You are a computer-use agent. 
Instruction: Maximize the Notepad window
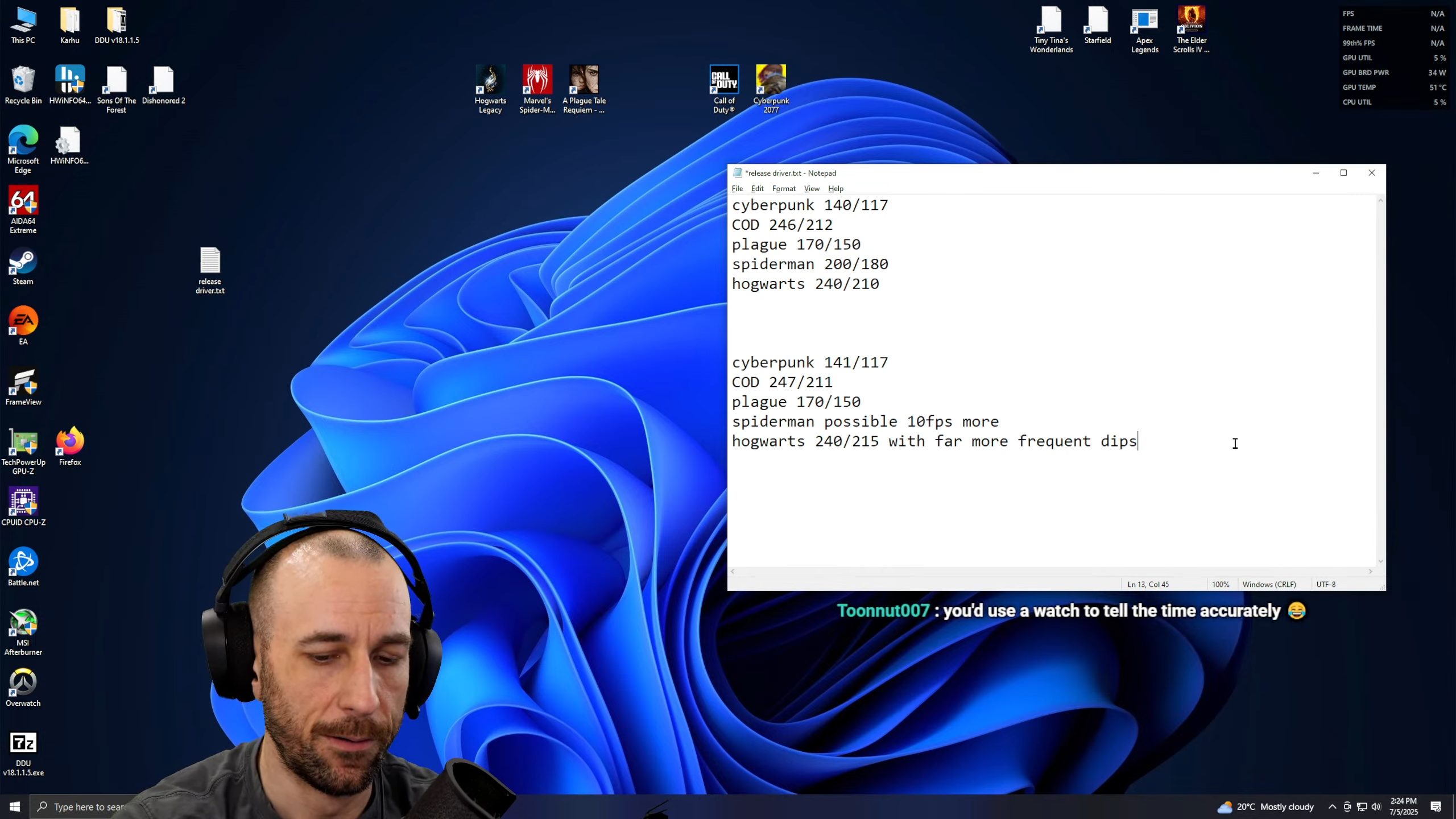pyautogui.click(x=1343, y=173)
